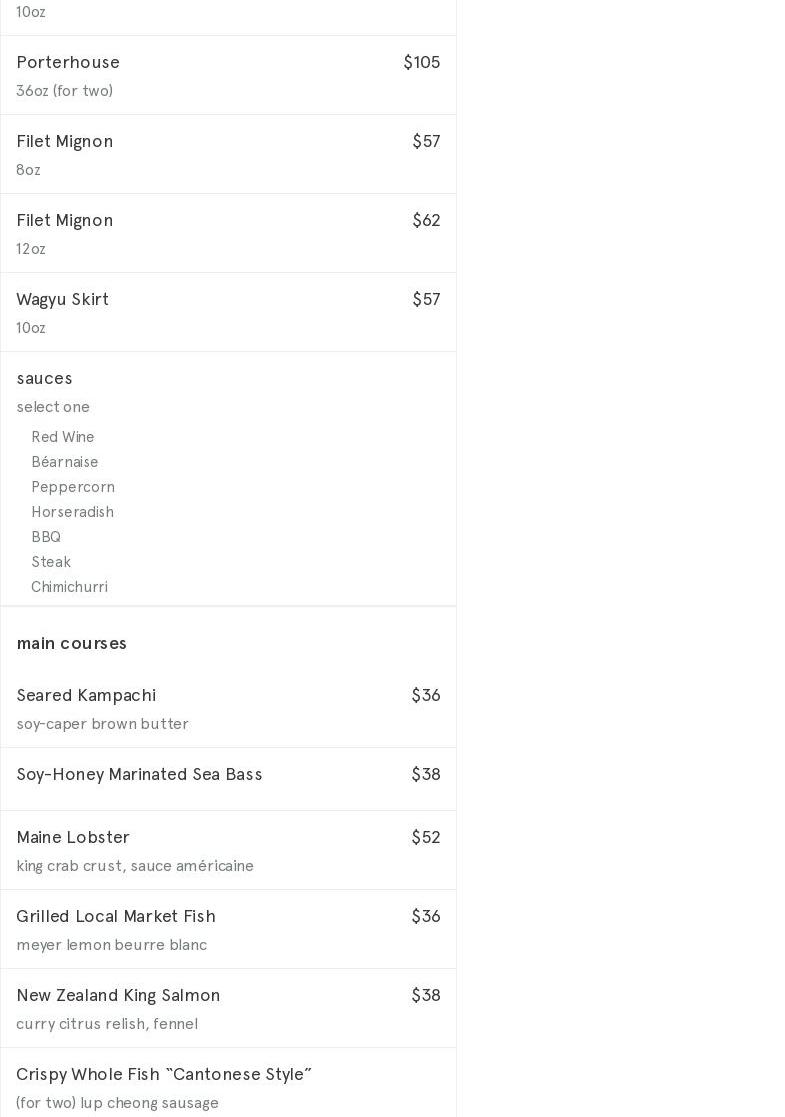Viewport: 785px width, 1117px height.
Task: Open the Seared Kampachi dish
Action: pyautogui.click(x=86, y=696)
